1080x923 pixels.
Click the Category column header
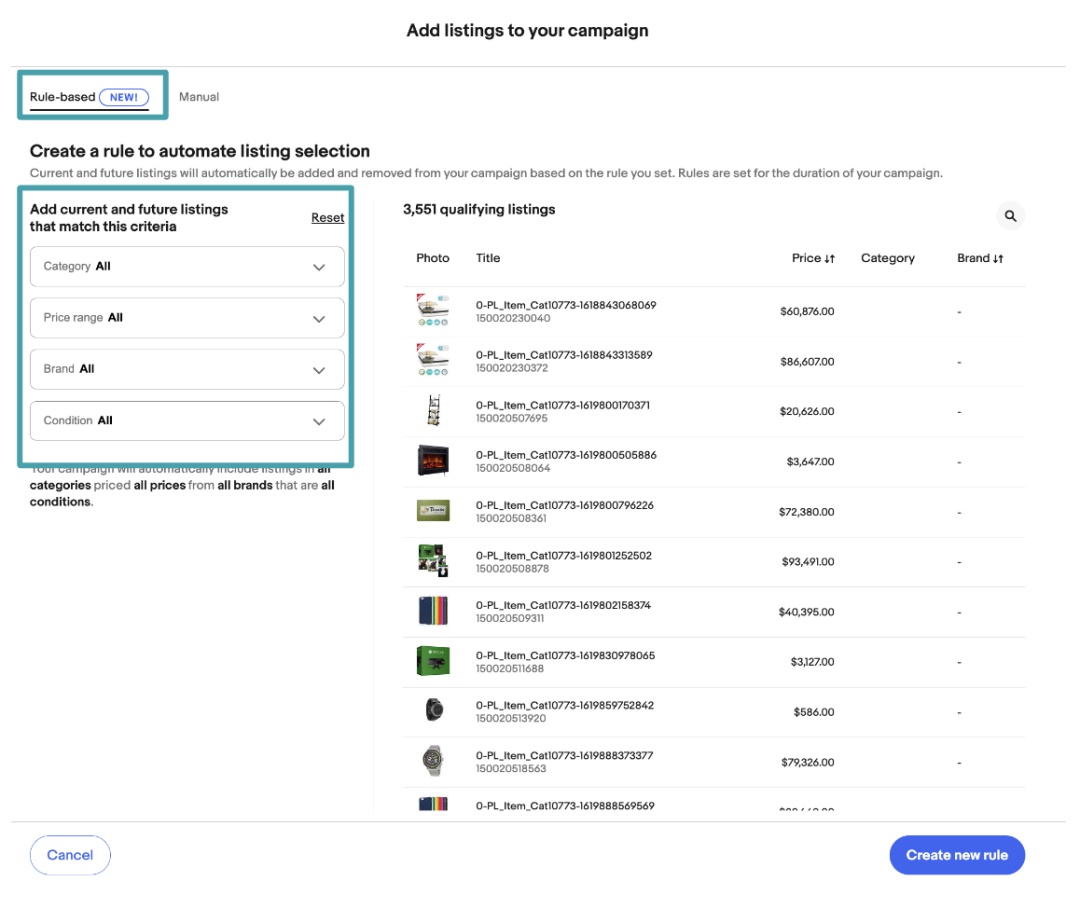(887, 258)
